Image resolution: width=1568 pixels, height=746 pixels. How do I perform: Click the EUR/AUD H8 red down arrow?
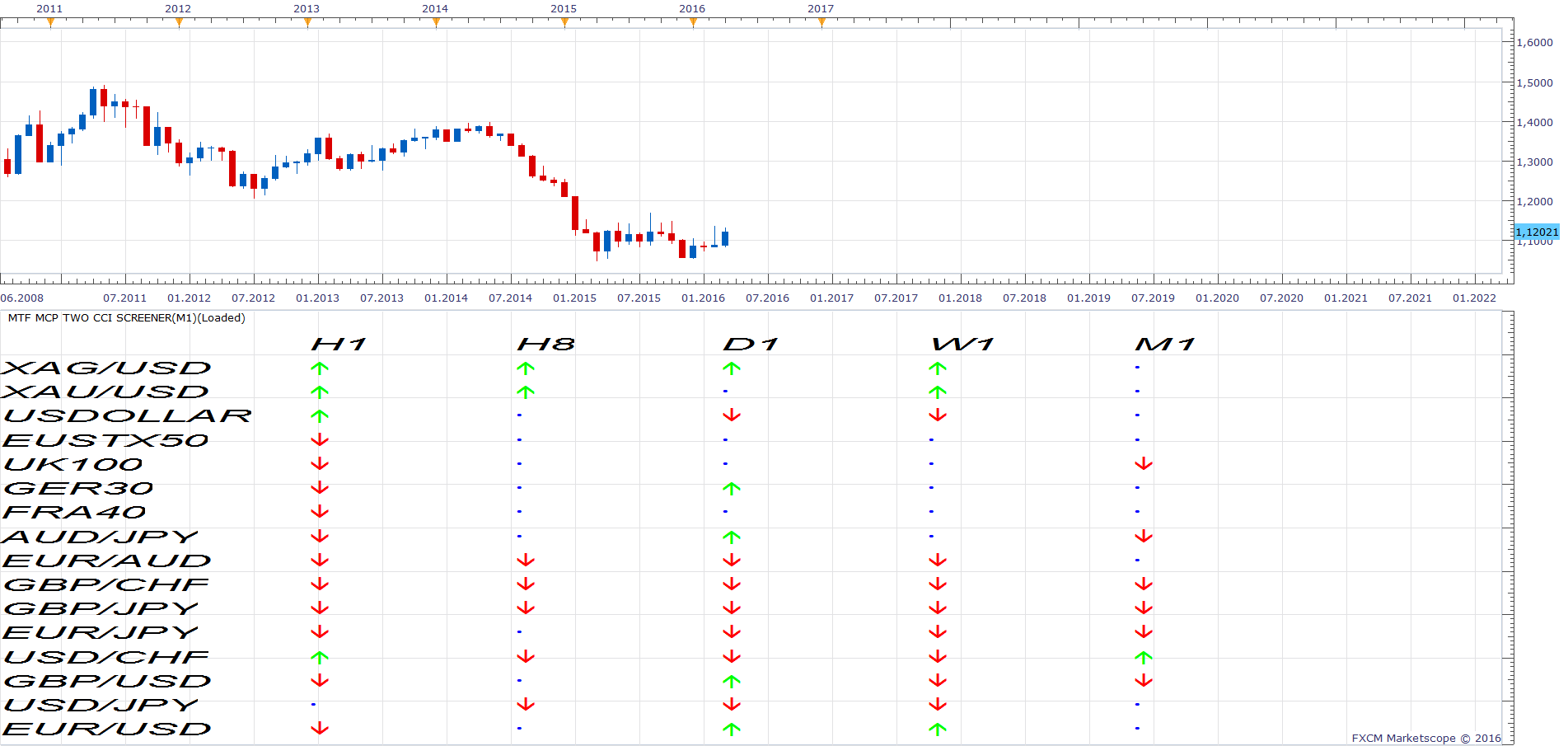pyautogui.click(x=526, y=561)
